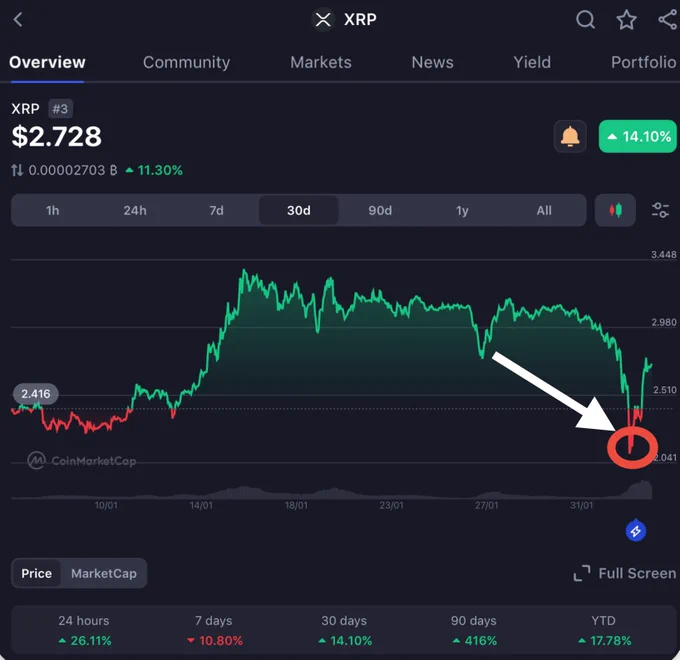Viewport: 680px width, 660px height.
Task: Tap the #3 rank badge
Action: pos(60,108)
